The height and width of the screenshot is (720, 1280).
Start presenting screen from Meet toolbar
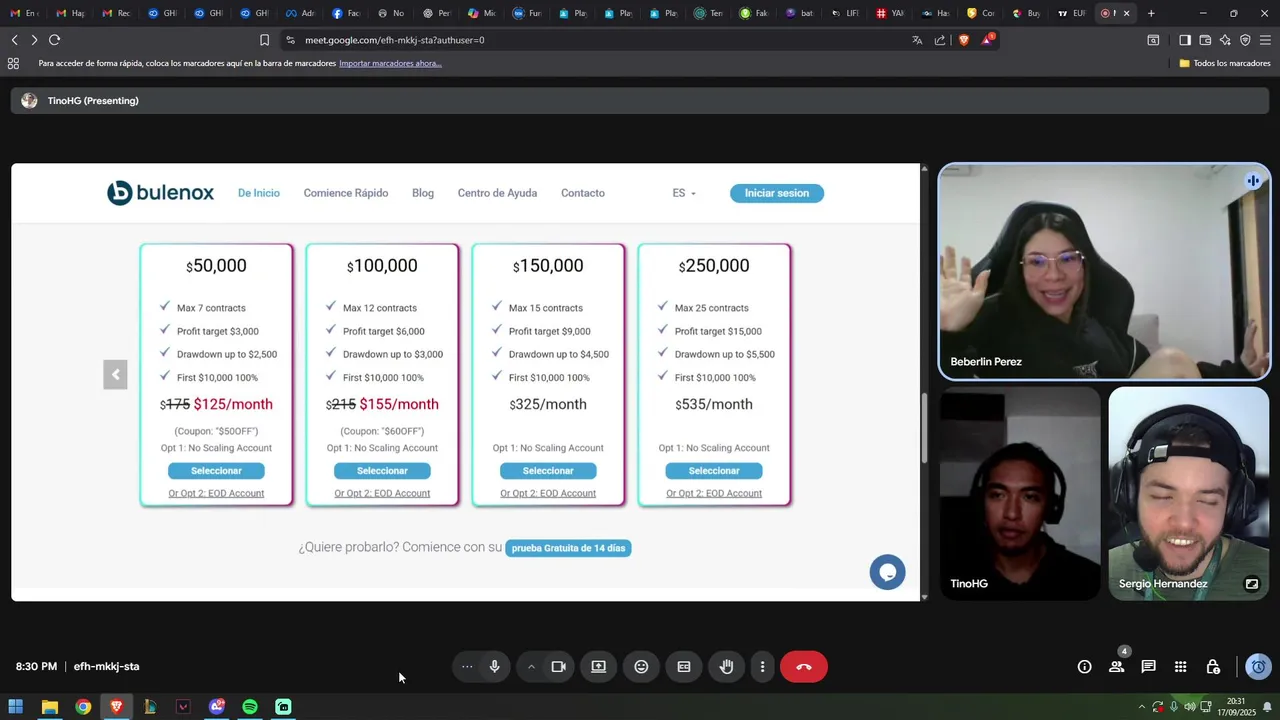pos(598,667)
